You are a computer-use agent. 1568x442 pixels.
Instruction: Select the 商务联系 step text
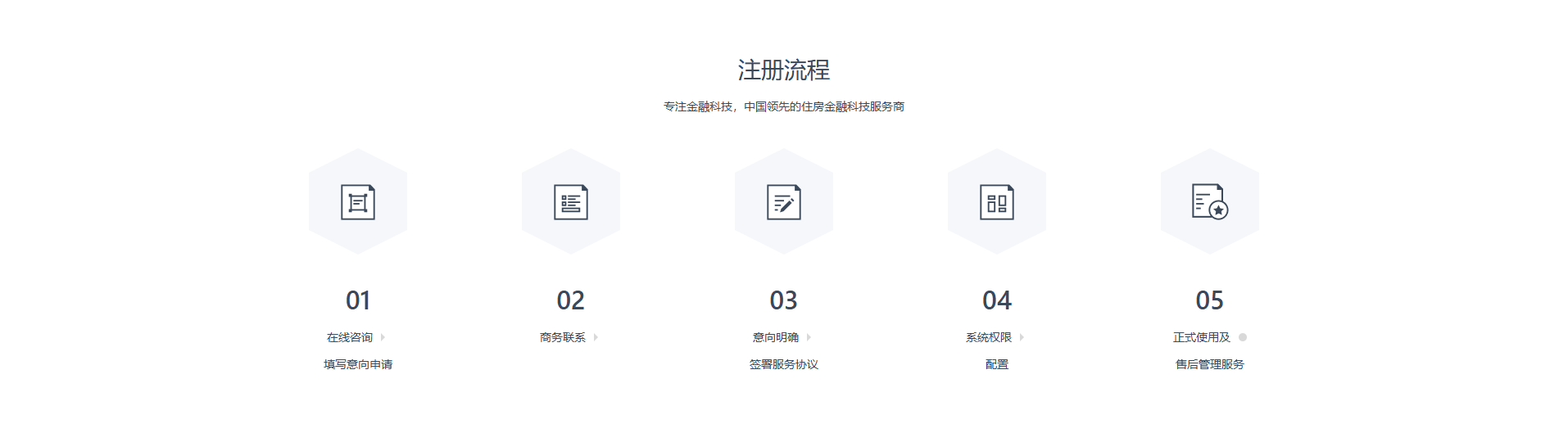pyautogui.click(x=563, y=337)
